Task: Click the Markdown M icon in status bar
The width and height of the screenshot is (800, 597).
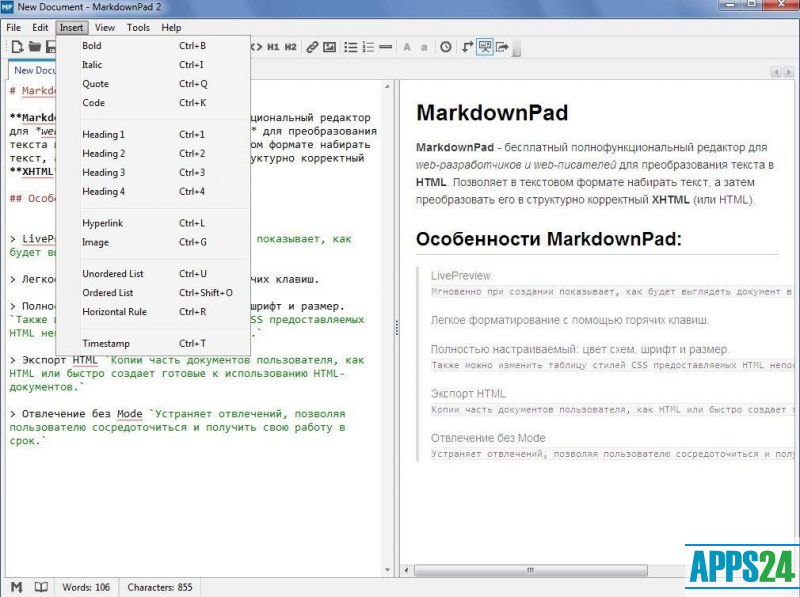Action: pos(17,587)
